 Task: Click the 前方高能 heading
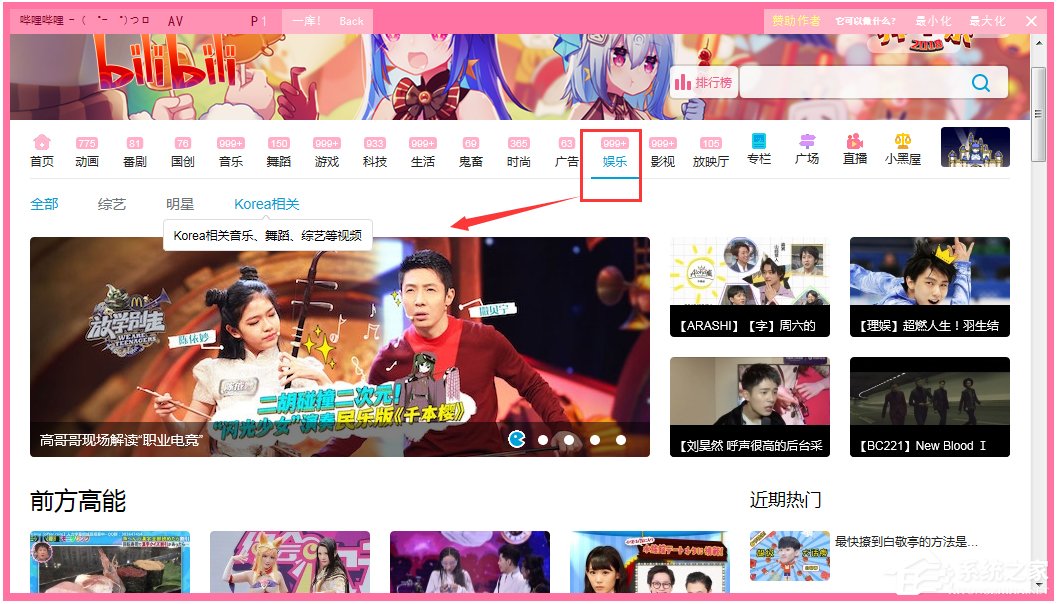78,501
